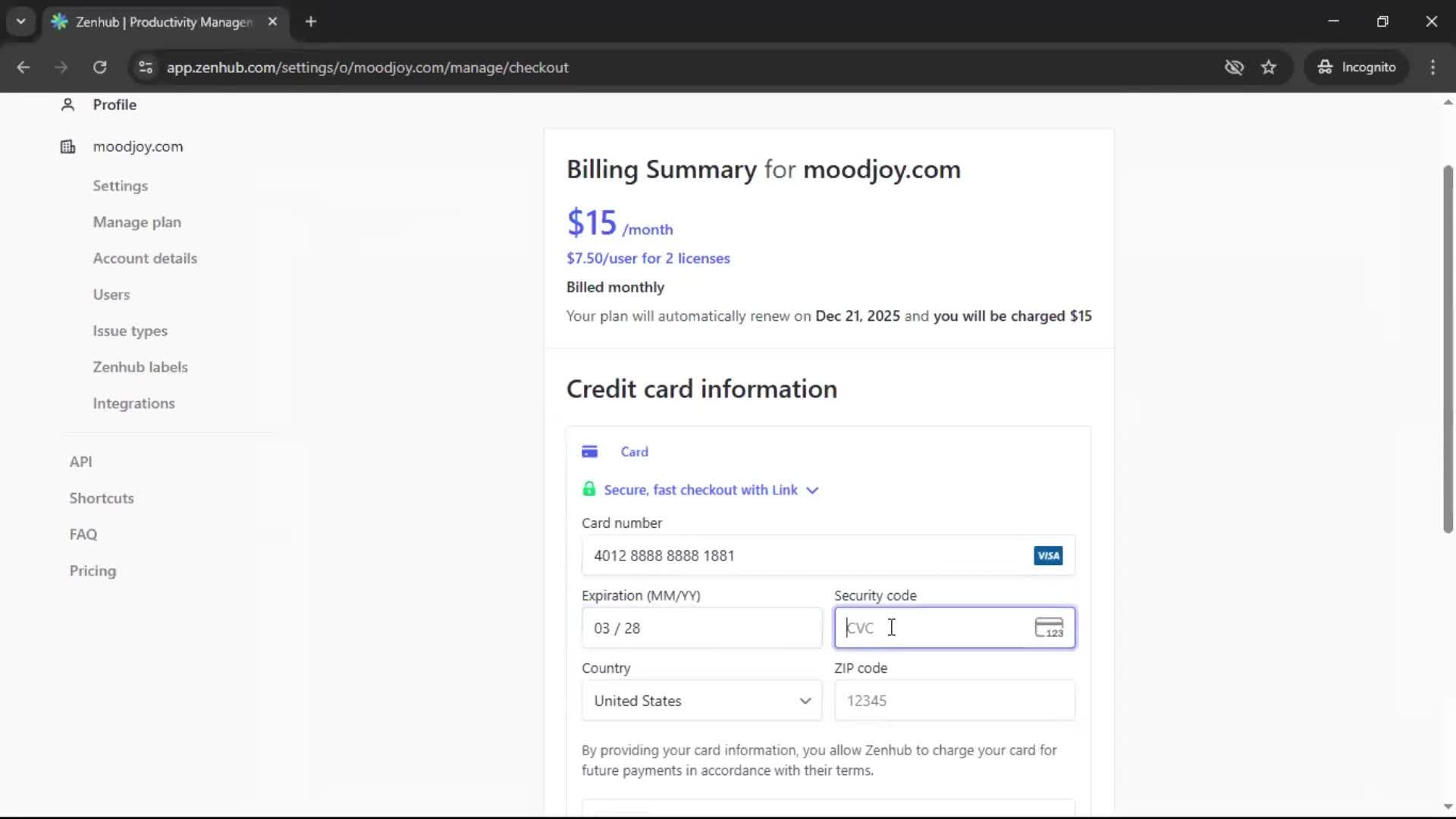Click the moodjoy.com organization icon
1456x819 pixels.
pyautogui.click(x=67, y=146)
